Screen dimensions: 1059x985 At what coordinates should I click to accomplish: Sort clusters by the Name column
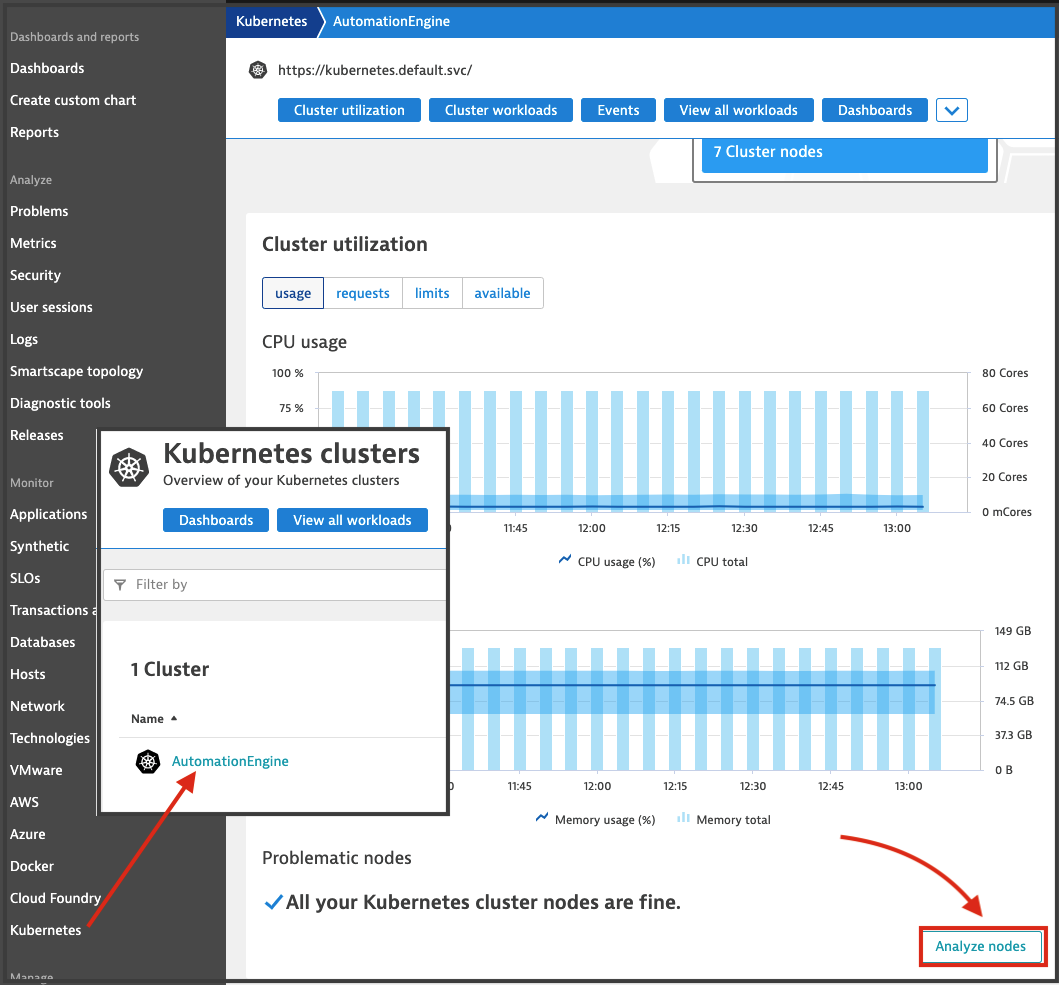[x=154, y=719]
